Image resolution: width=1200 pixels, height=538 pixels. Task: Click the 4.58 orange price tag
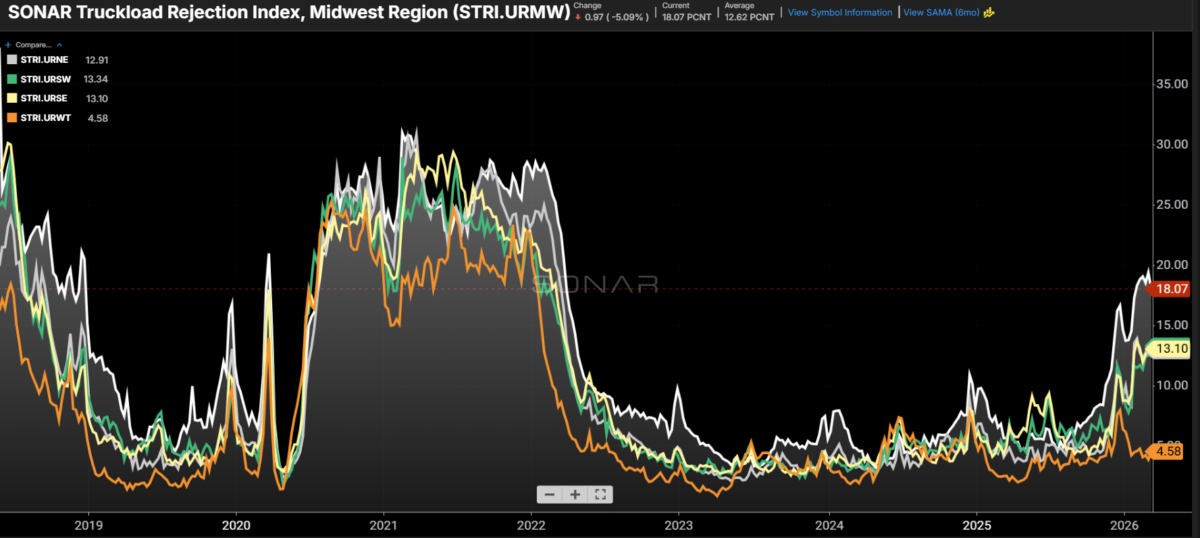pos(1170,452)
